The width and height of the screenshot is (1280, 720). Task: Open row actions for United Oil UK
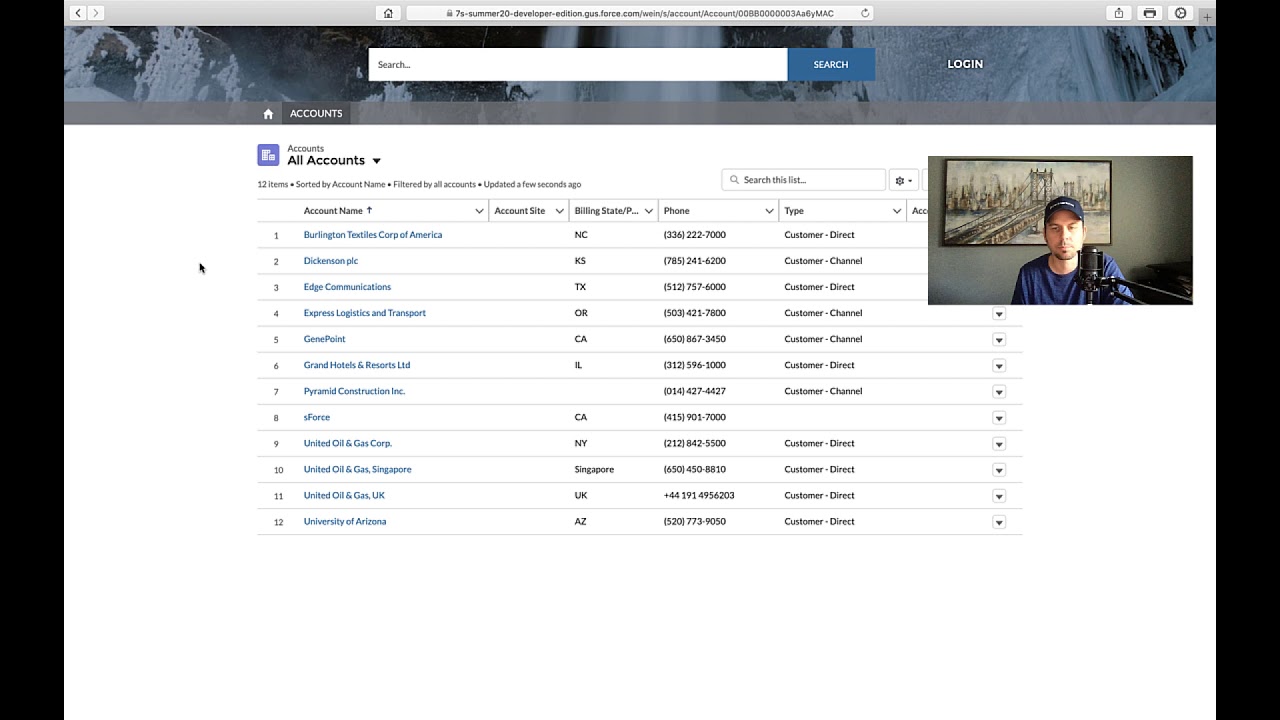999,496
